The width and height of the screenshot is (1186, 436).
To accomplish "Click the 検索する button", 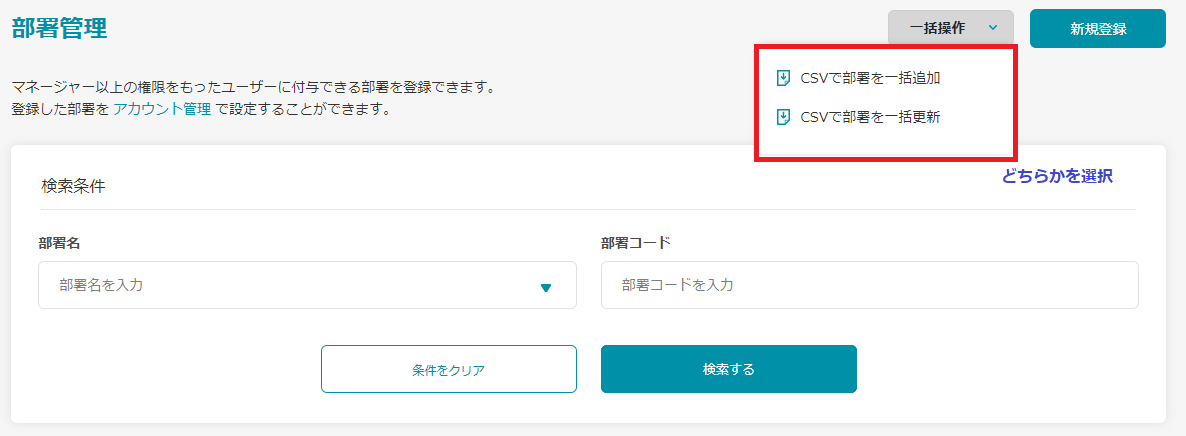I will click(728, 369).
